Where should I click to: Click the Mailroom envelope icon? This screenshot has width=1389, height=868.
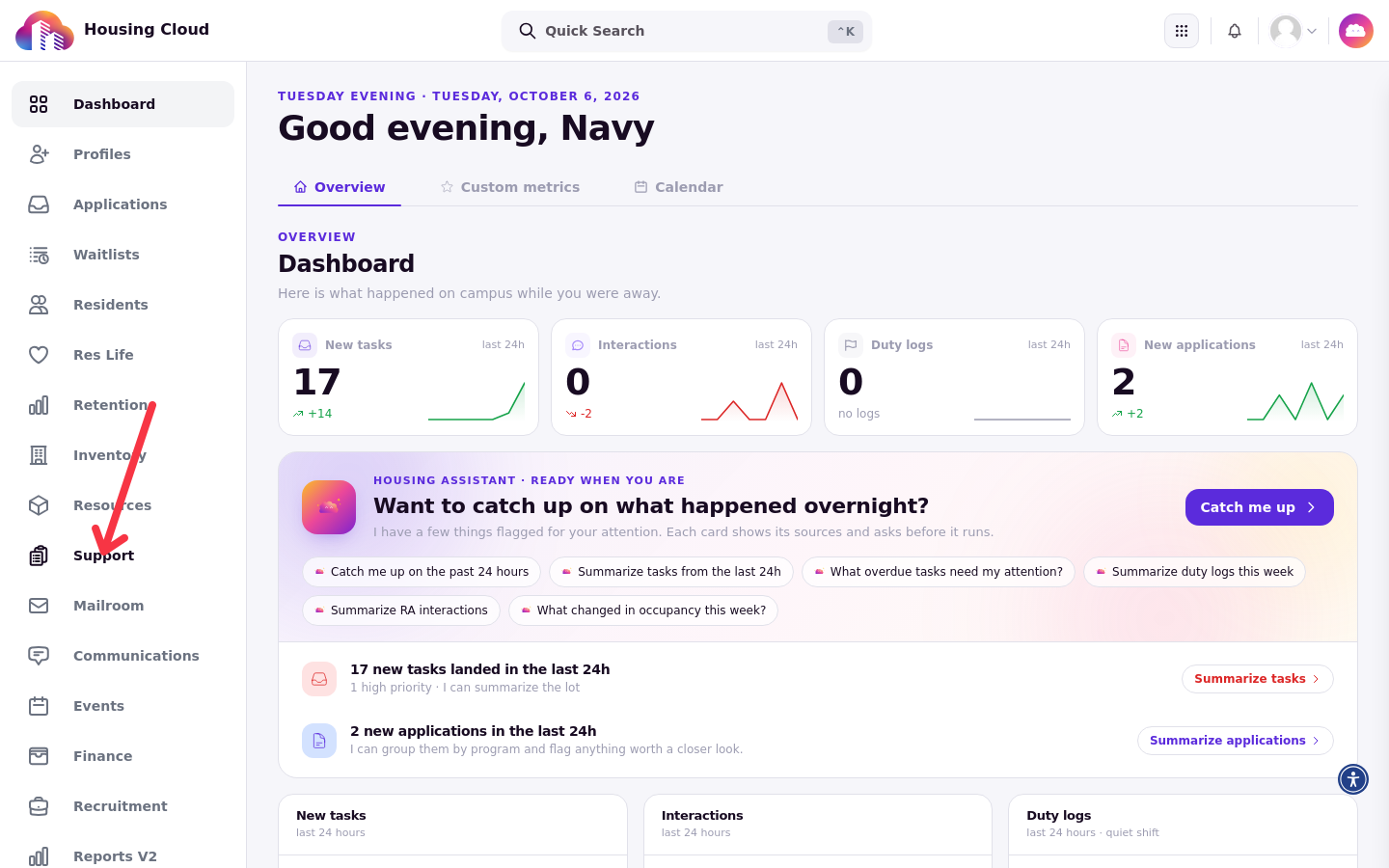click(x=39, y=606)
